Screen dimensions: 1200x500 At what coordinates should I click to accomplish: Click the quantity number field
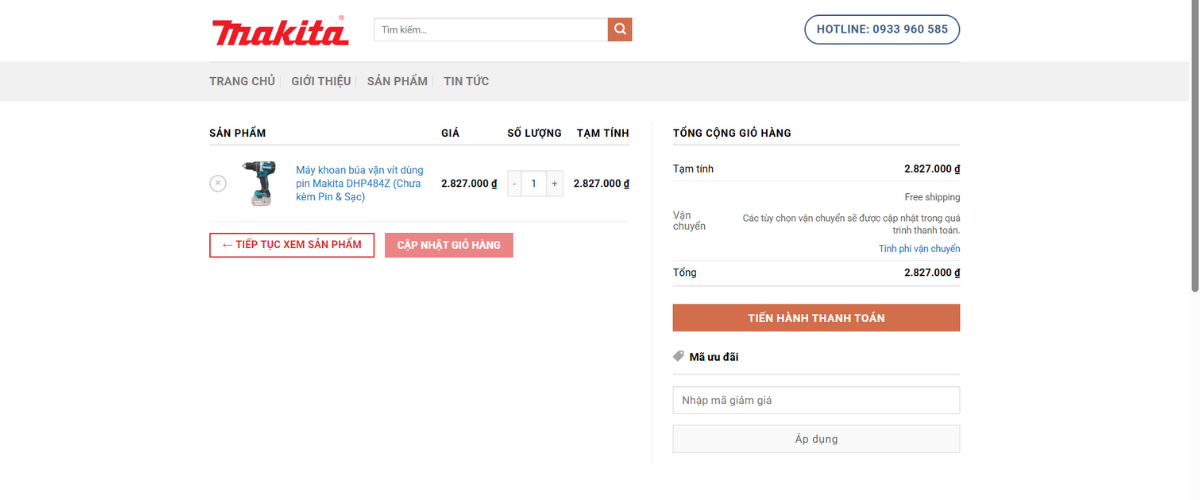click(534, 183)
